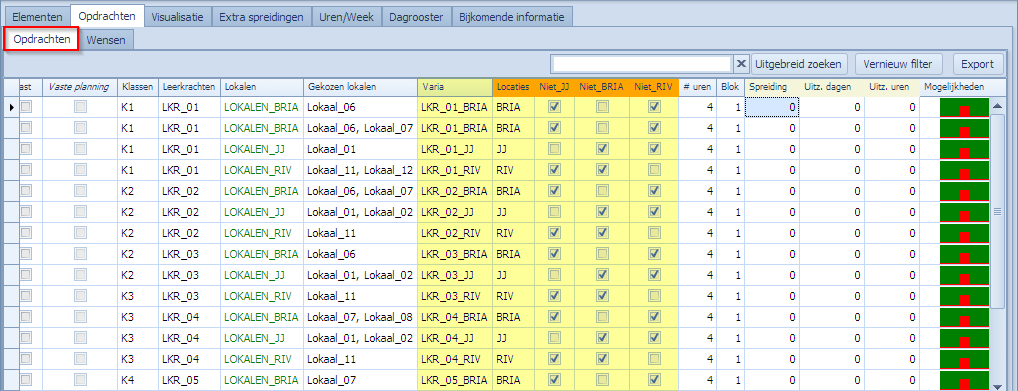1018x391 pixels.
Task: Toggle Niet_BRIA checkbox in the LKR_02_JJ row
Action: coord(603,212)
